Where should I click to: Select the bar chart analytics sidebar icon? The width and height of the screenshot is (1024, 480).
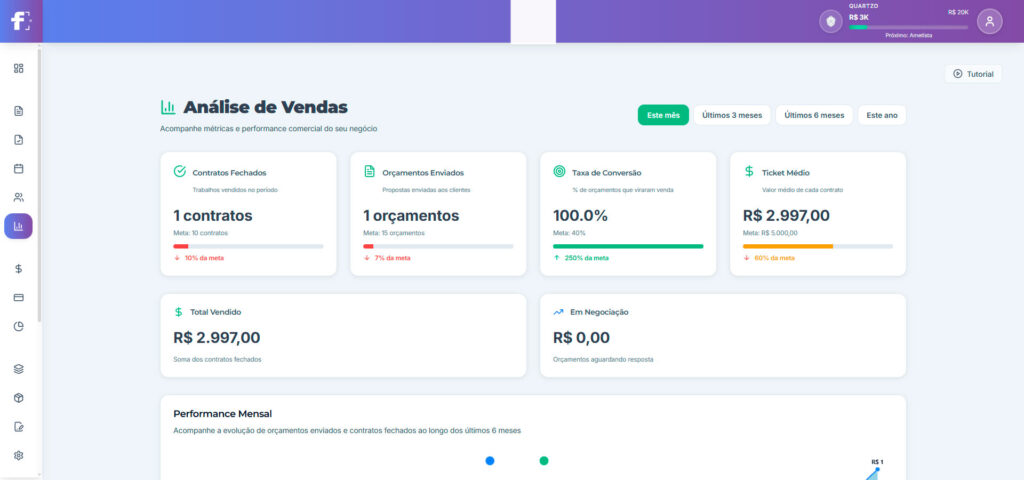point(18,226)
